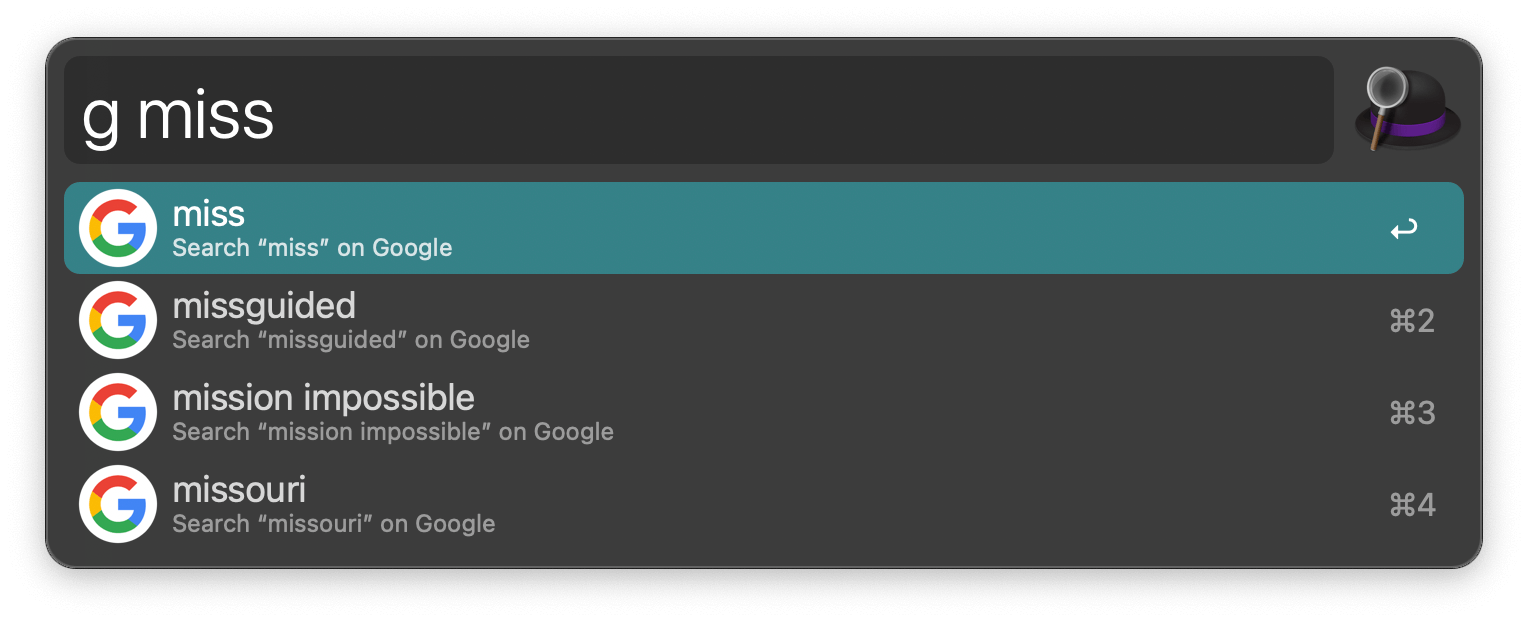Click the Google icon for "mission impossible"

(x=117, y=412)
